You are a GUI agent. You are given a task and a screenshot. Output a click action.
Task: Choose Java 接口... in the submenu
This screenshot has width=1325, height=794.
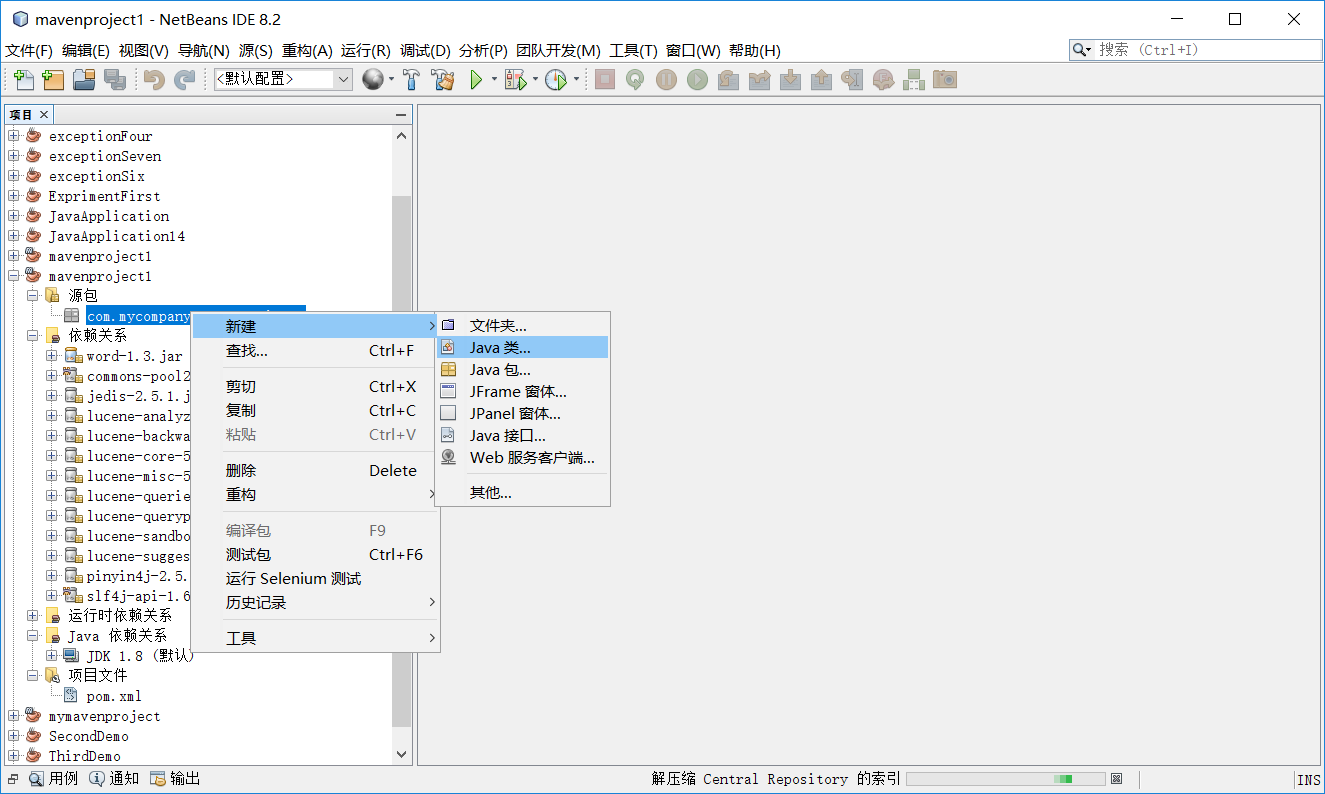[x=522, y=436]
